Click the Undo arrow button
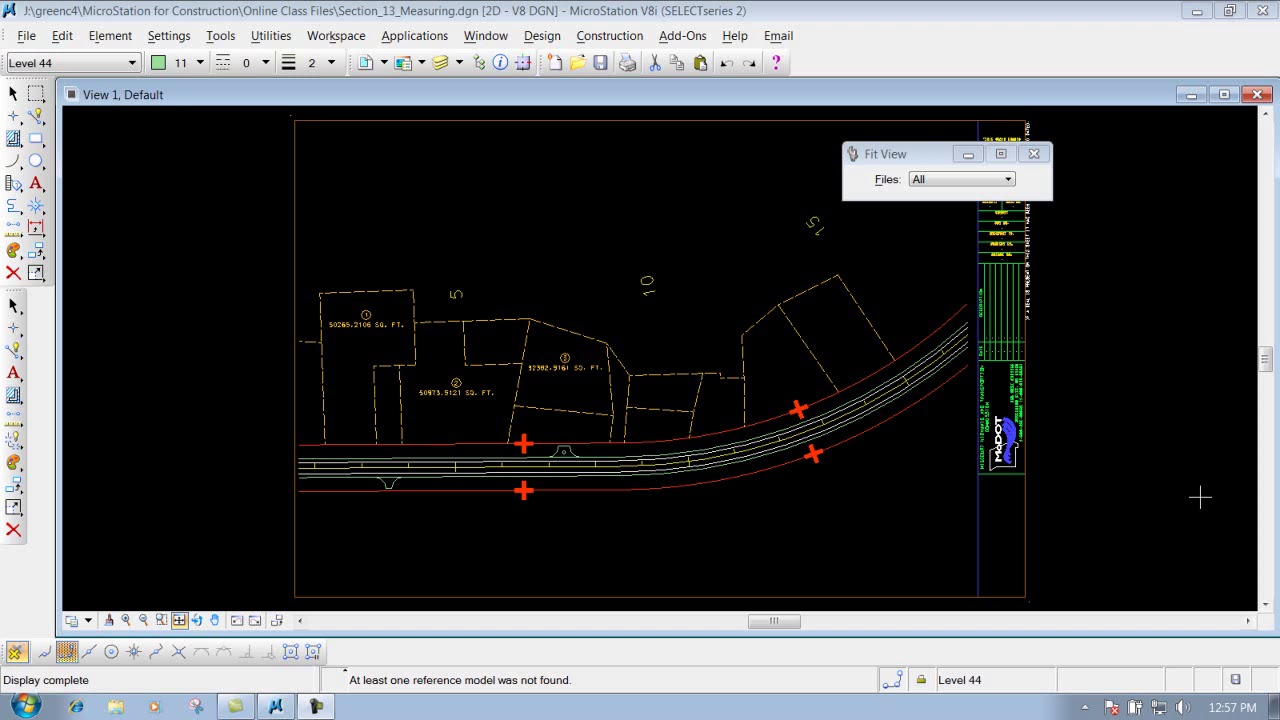The image size is (1280, 720). (x=727, y=63)
